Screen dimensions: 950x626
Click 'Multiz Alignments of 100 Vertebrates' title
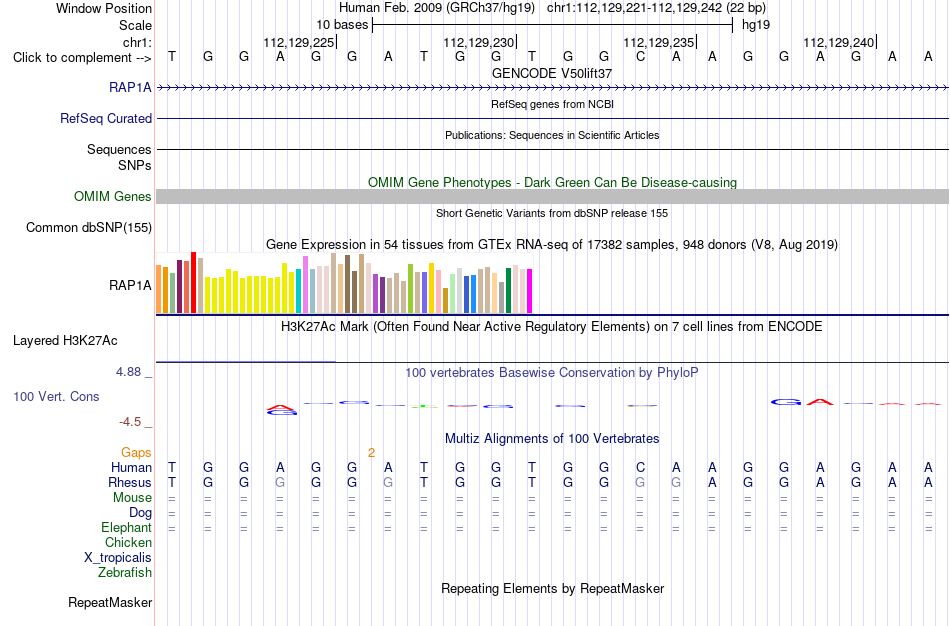pos(552,438)
